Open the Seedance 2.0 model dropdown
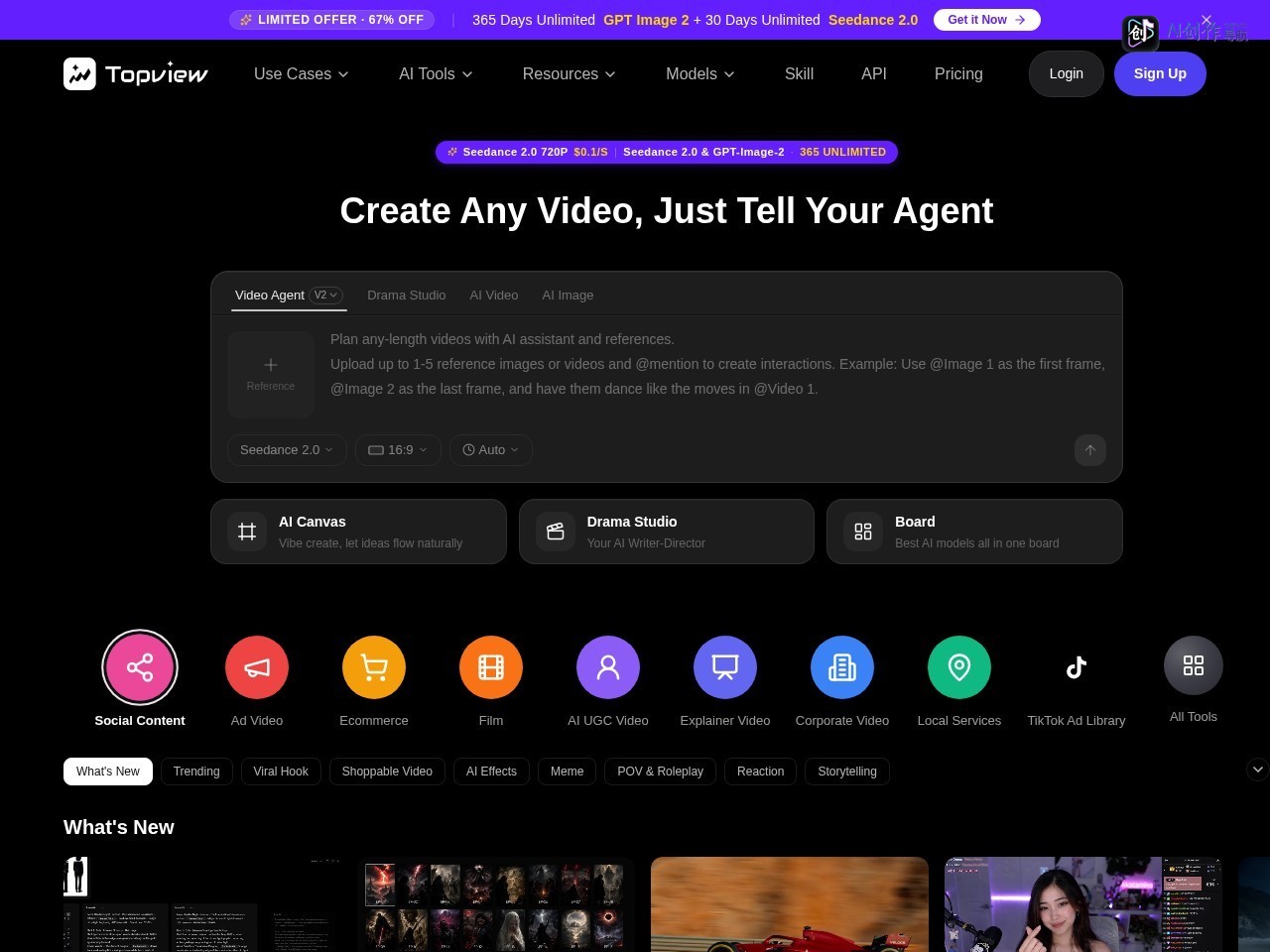 pos(287,450)
